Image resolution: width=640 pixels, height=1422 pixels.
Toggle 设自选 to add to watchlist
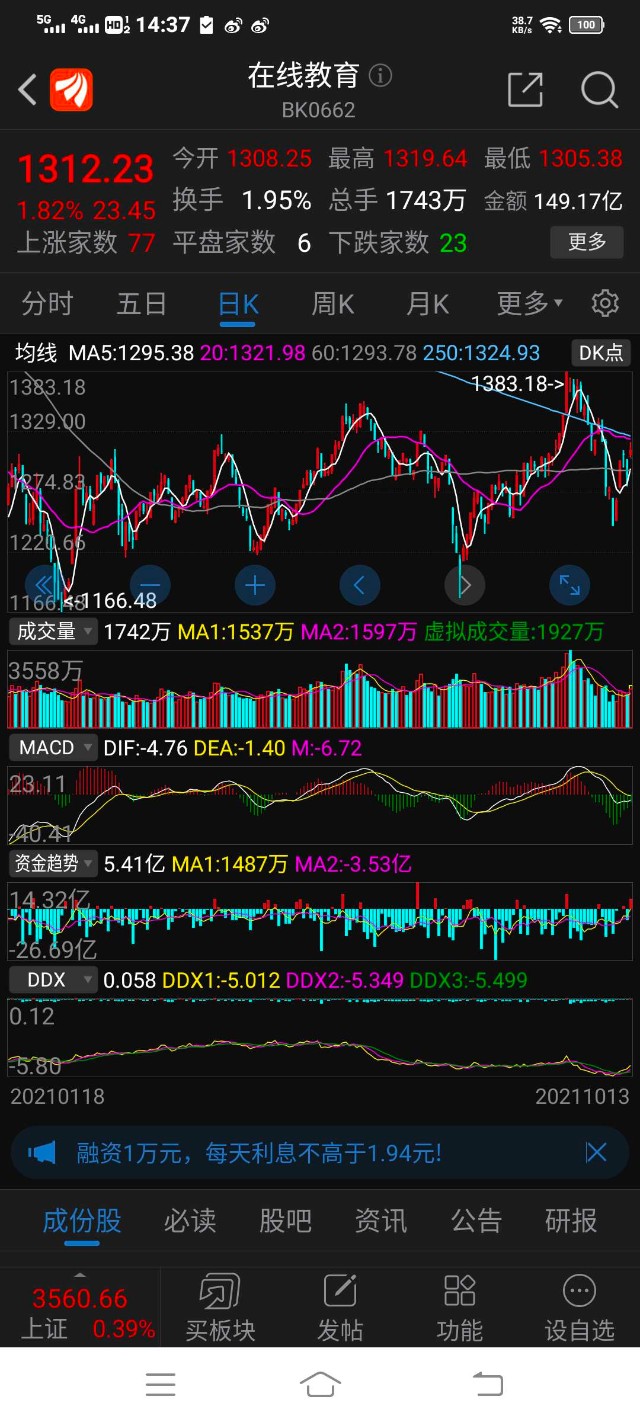[579, 1307]
